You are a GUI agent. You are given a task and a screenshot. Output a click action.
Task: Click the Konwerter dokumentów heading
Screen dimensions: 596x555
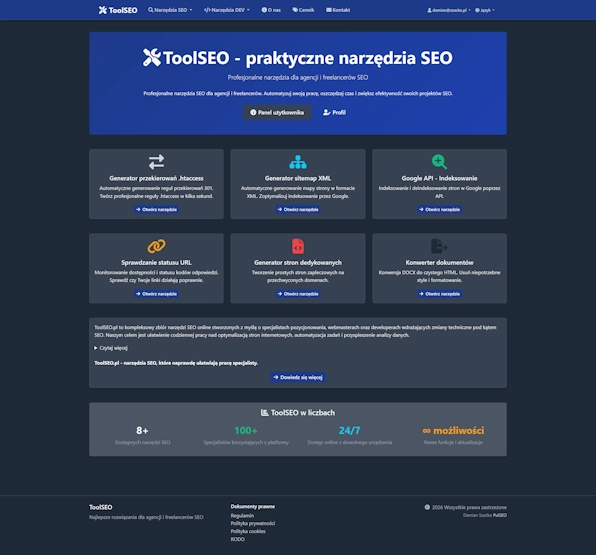[x=439, y=263]
